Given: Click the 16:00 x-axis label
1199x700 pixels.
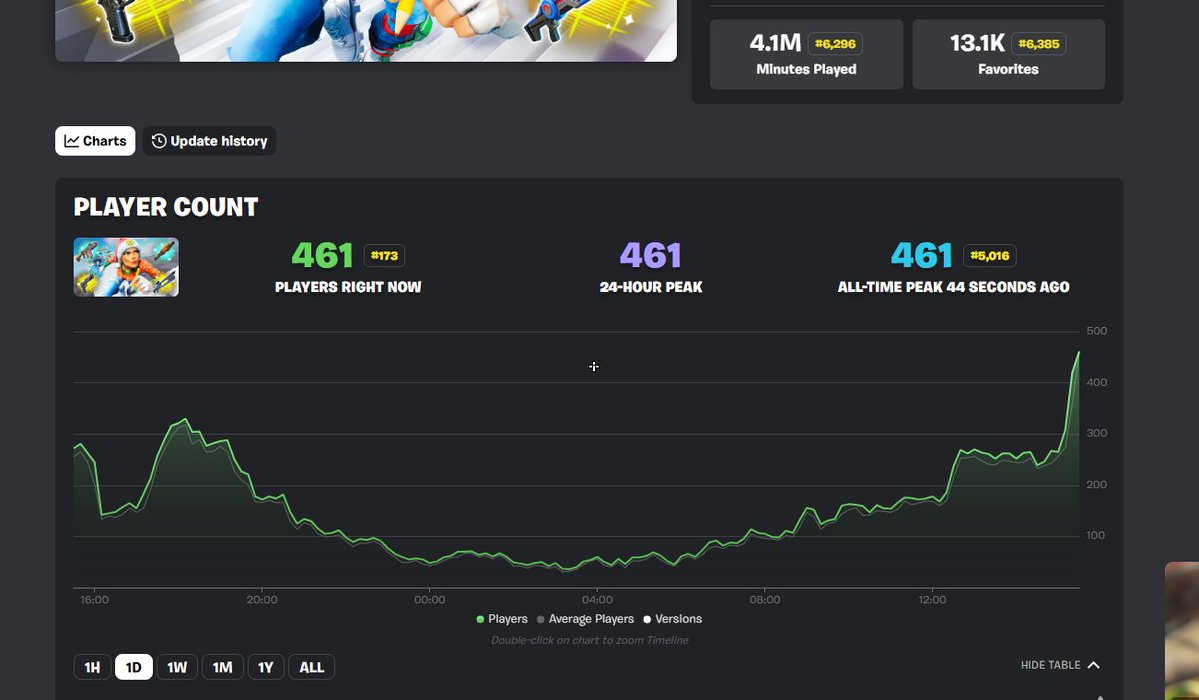Looking at the screenshot, I should click(94, 600).
